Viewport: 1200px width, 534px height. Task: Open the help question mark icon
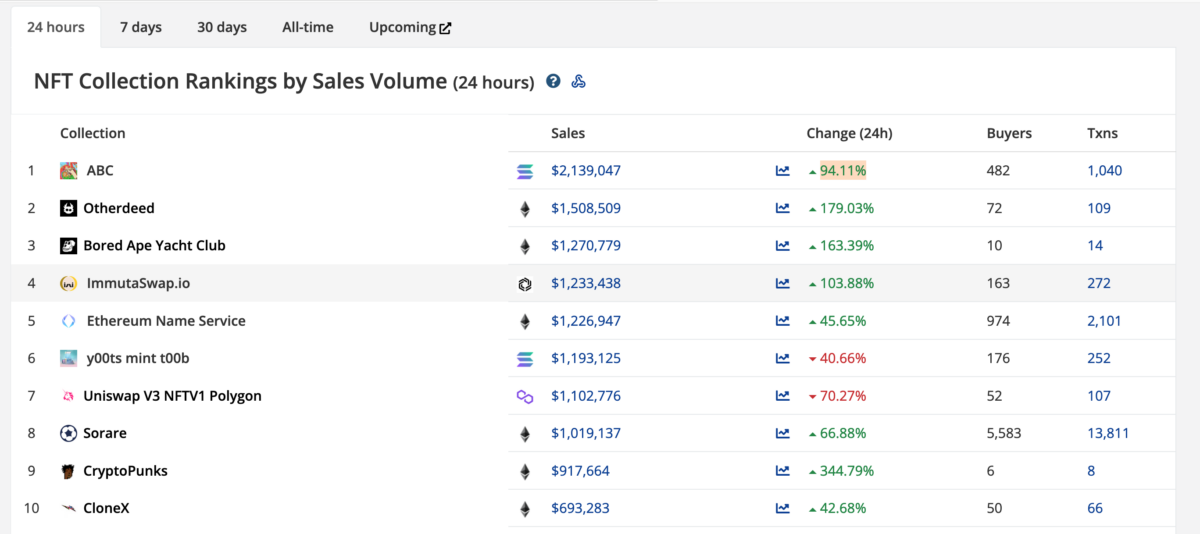coord(553,82)
